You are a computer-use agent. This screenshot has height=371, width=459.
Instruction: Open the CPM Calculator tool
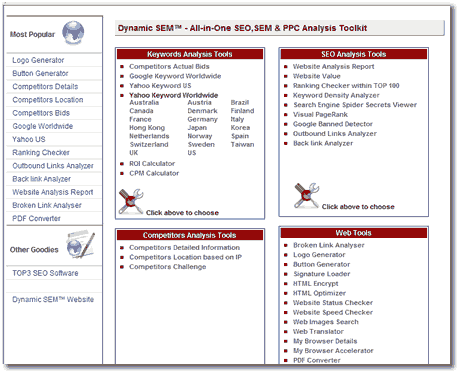click(x=154, y=173)
